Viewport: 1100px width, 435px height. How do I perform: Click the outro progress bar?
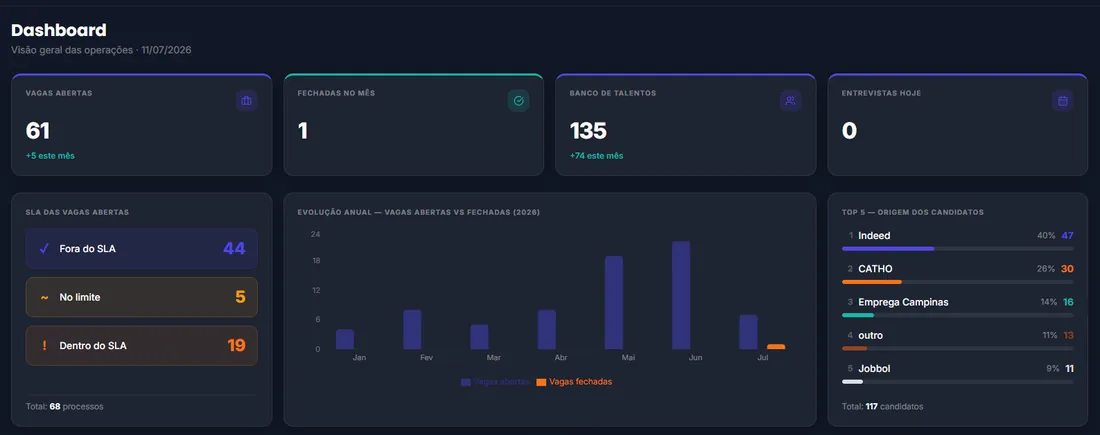[958, 349]
